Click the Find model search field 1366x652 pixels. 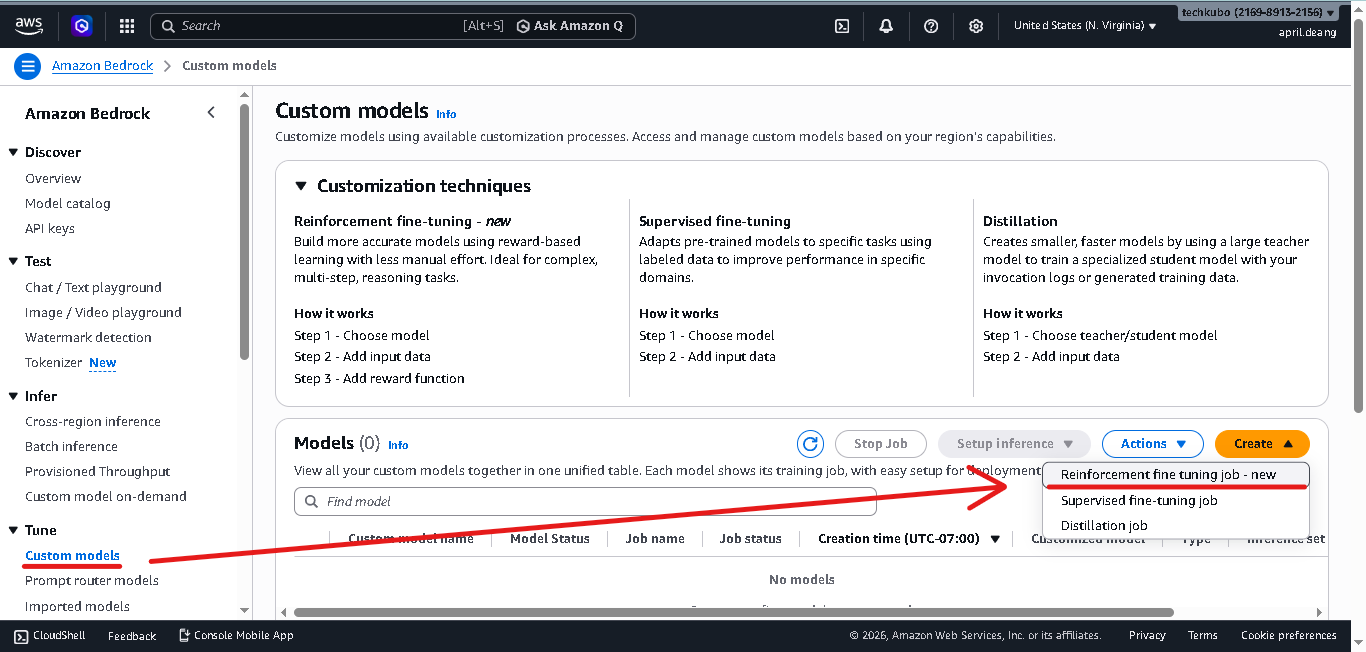585,501
